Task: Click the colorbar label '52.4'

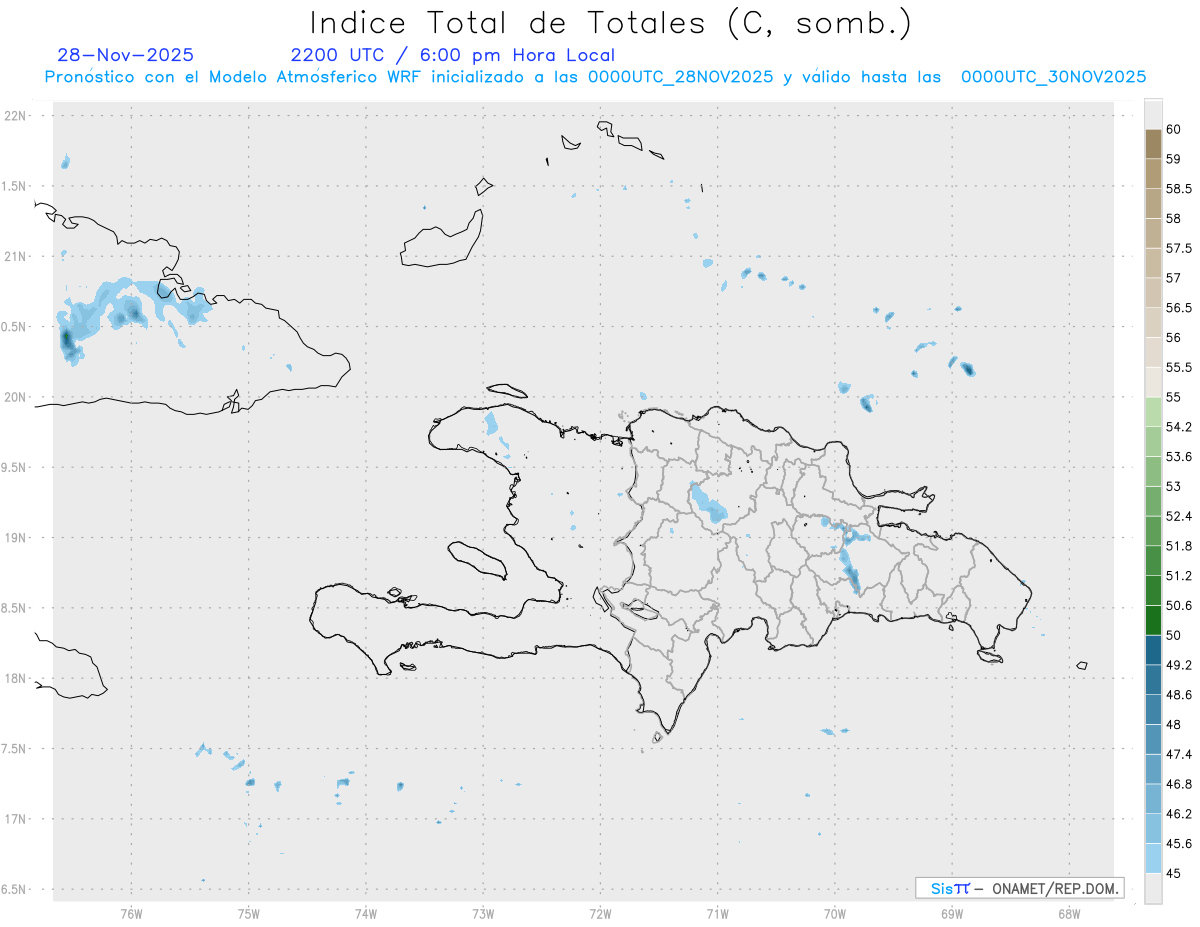Action: [x=1179, y=516]
